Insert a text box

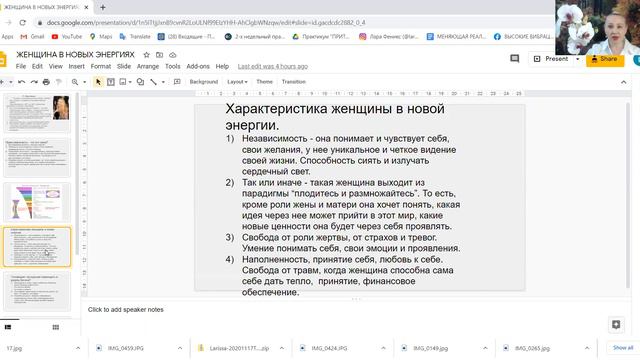point(111,82)
